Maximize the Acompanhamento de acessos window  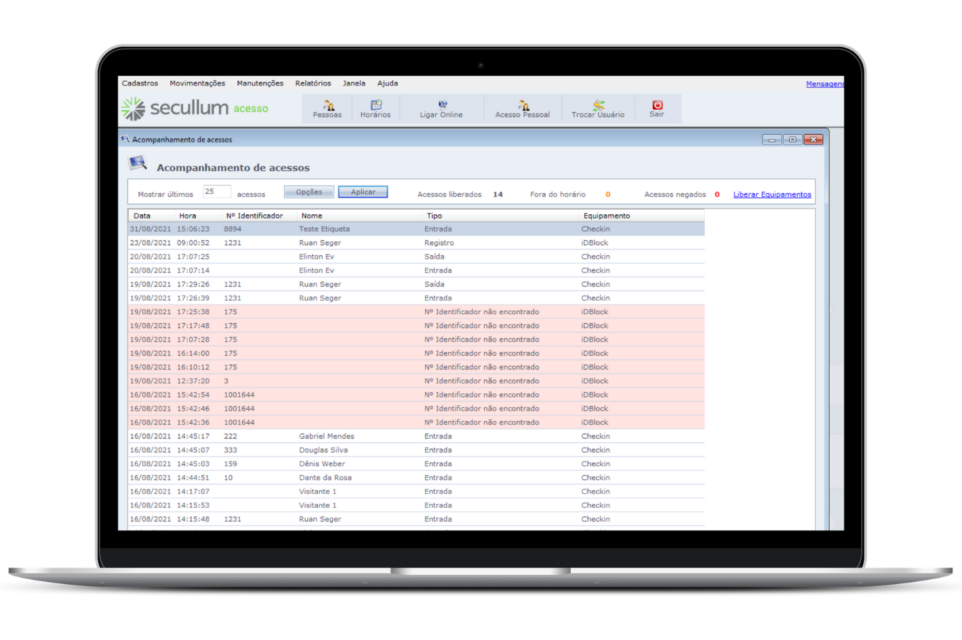point(792,140)
